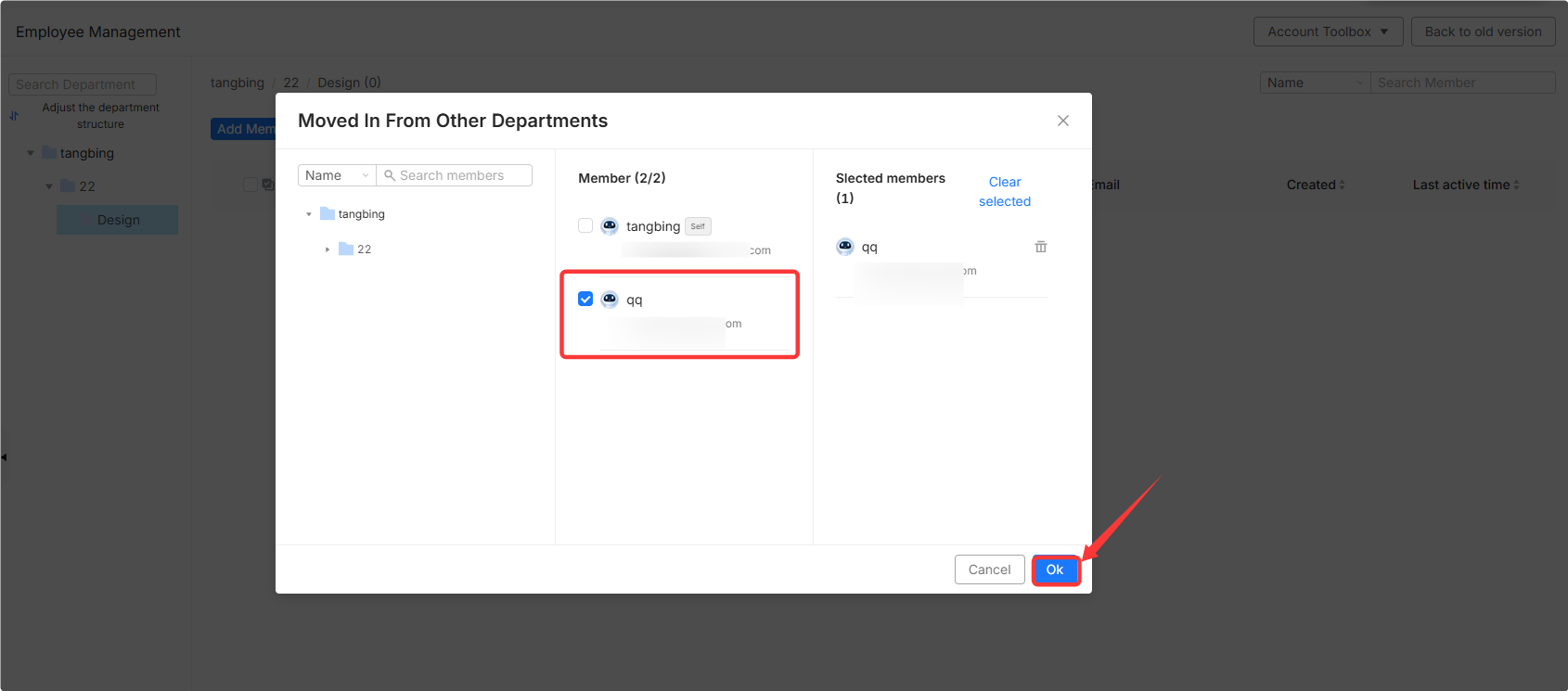This screenshot has height=691, width=1568.
Task: Collapse 22 in background department tree
Action: point(49,186)
